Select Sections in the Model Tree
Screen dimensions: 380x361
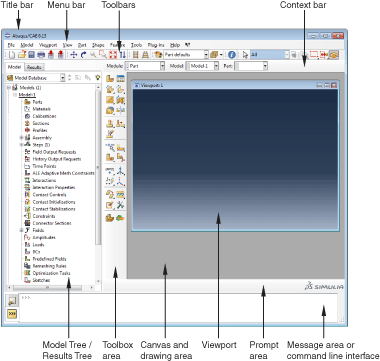coord(41,123)
